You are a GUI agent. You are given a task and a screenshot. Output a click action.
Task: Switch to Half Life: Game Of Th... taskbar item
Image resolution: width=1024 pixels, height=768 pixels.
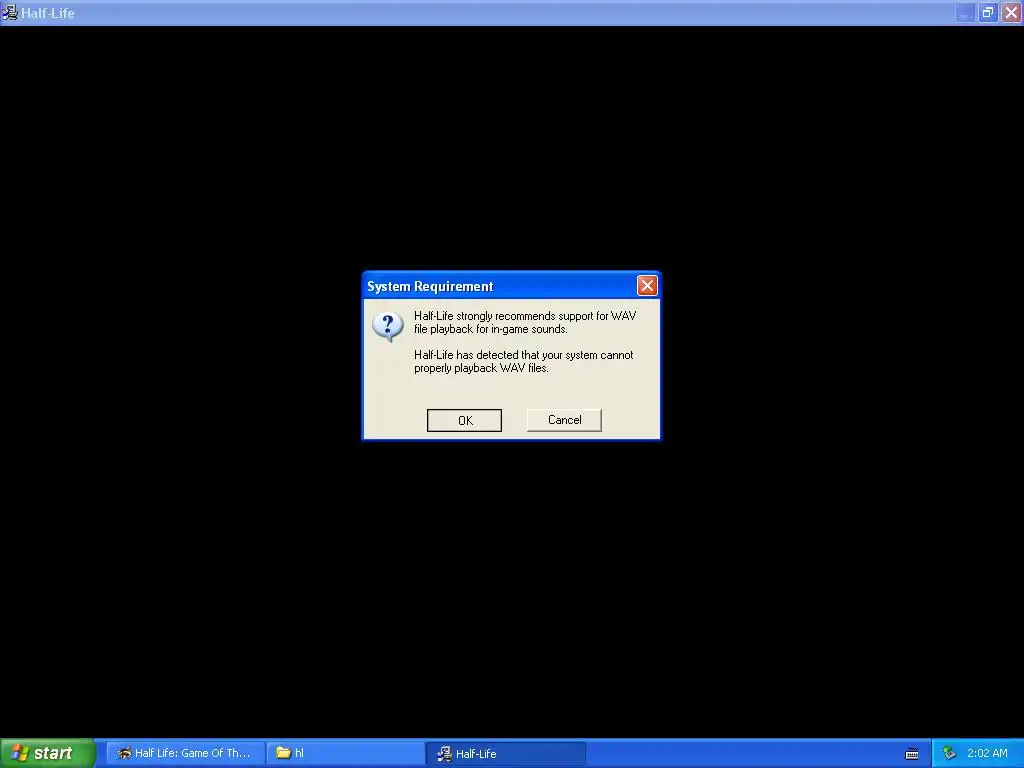point(185,753)
